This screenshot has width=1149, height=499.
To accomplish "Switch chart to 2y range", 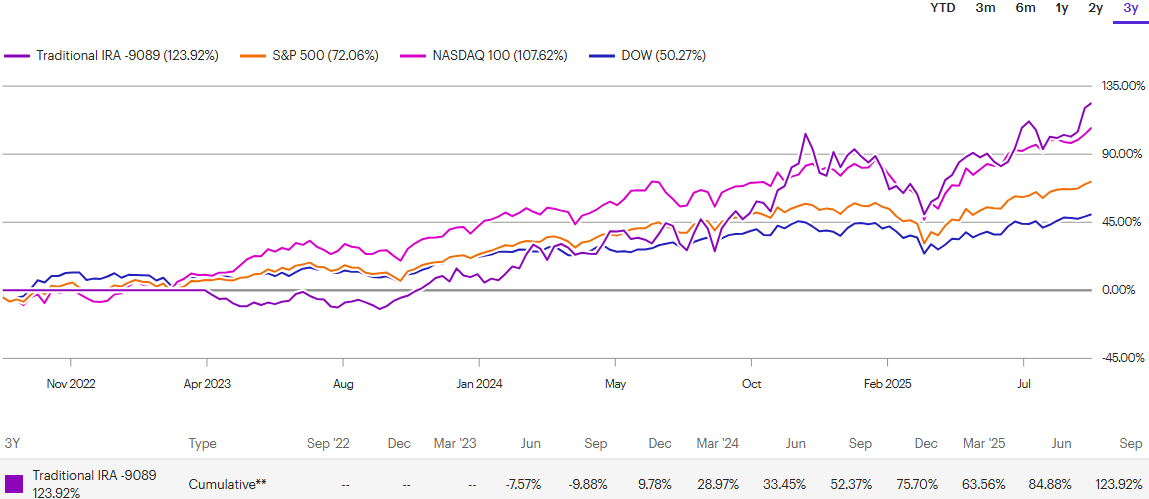I will click(1095, 8).
